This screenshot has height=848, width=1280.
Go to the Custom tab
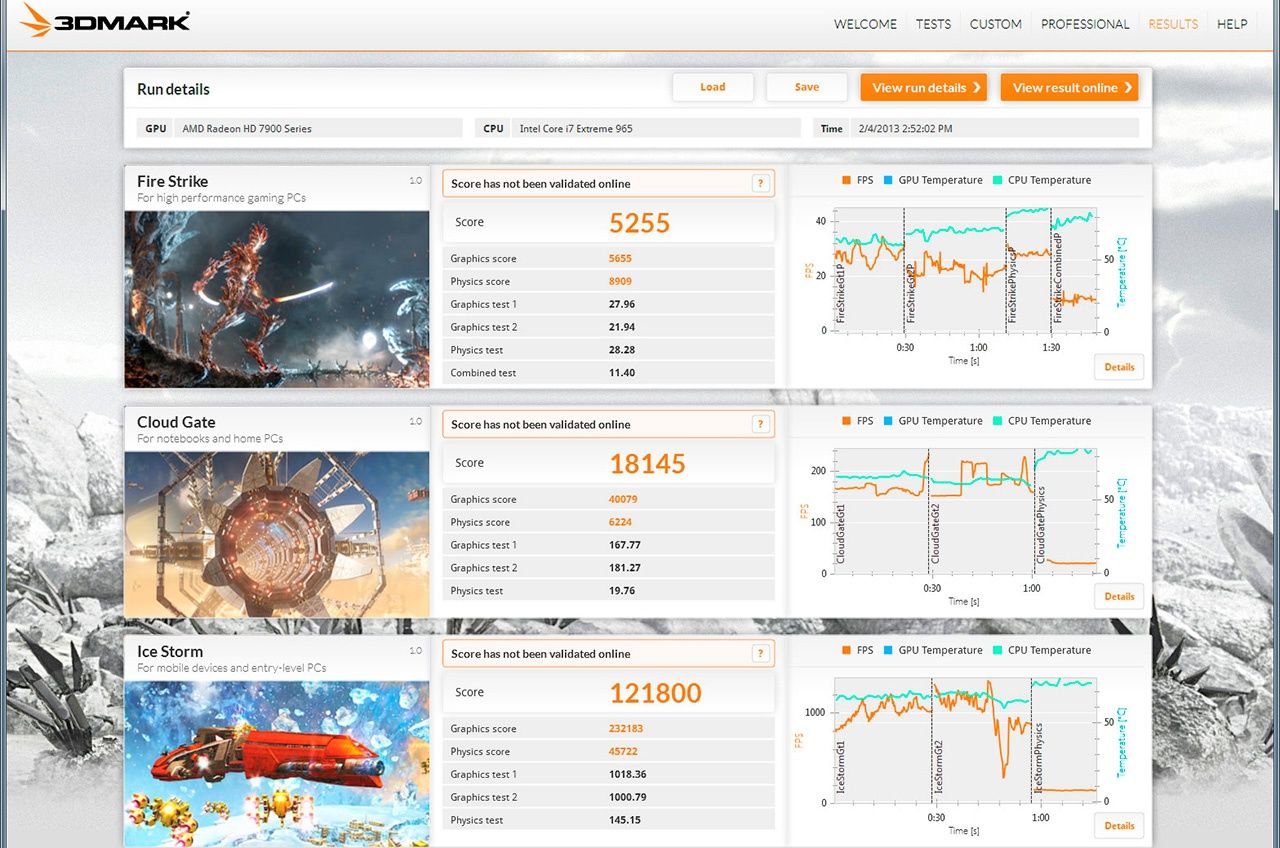(995, 24)
